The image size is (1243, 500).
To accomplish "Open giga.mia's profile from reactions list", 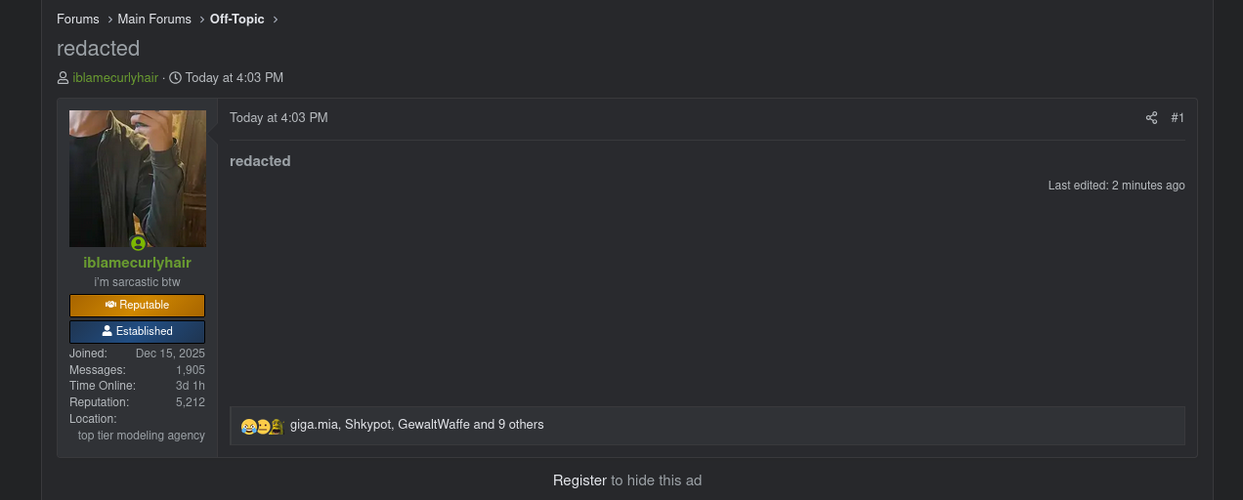I will (x=314, y=425).
